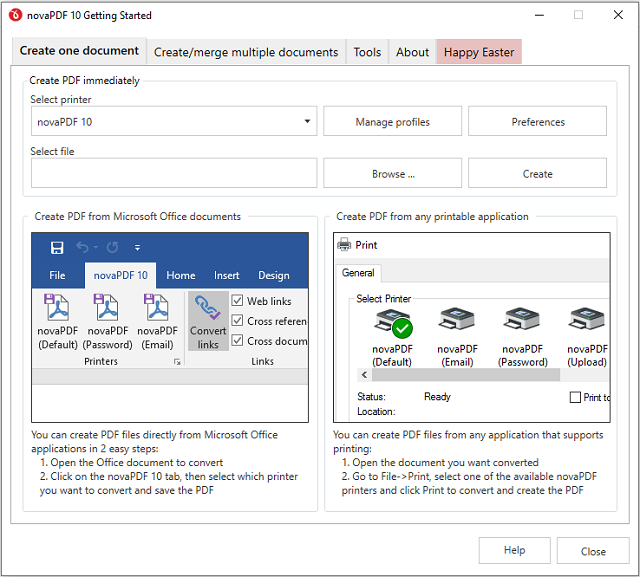Click "Create PDF from any printable application" heading
640x577 pixels.
[432, 216]
